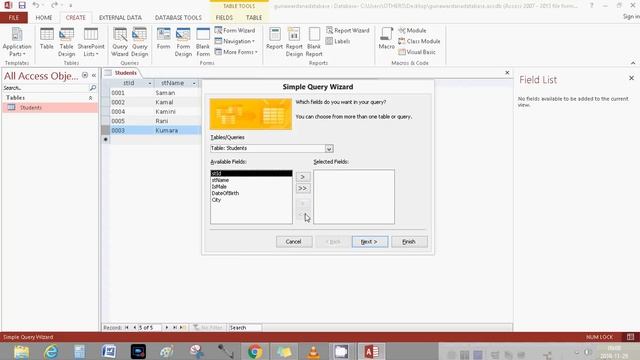Open Report Design
This screenshot has width=640, height=360.
point(294,42)
